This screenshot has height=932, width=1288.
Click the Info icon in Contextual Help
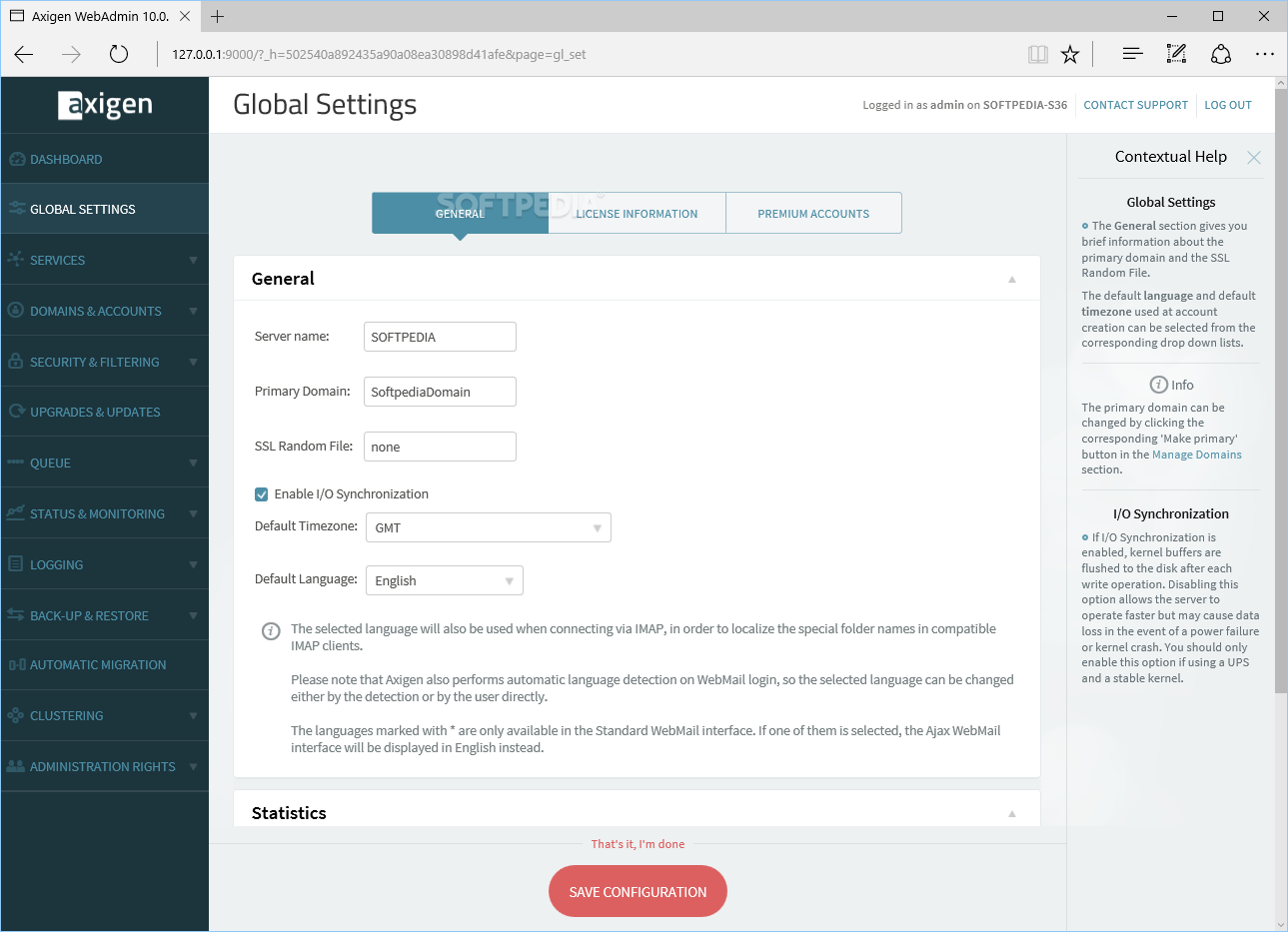tap(1159, 385)
